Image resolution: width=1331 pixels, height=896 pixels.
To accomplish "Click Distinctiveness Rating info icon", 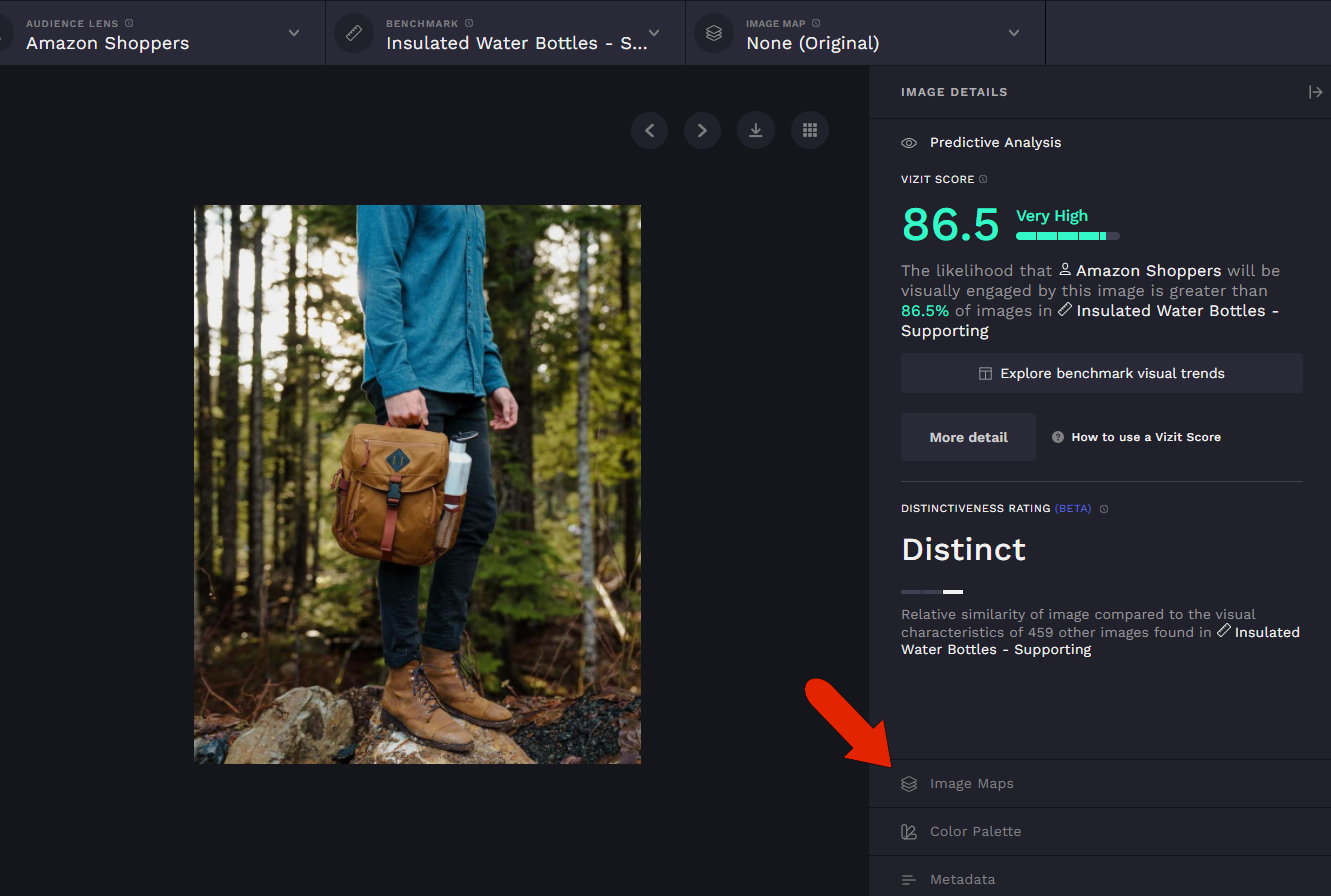I will pyautogui.click(x=1104, y=509).
